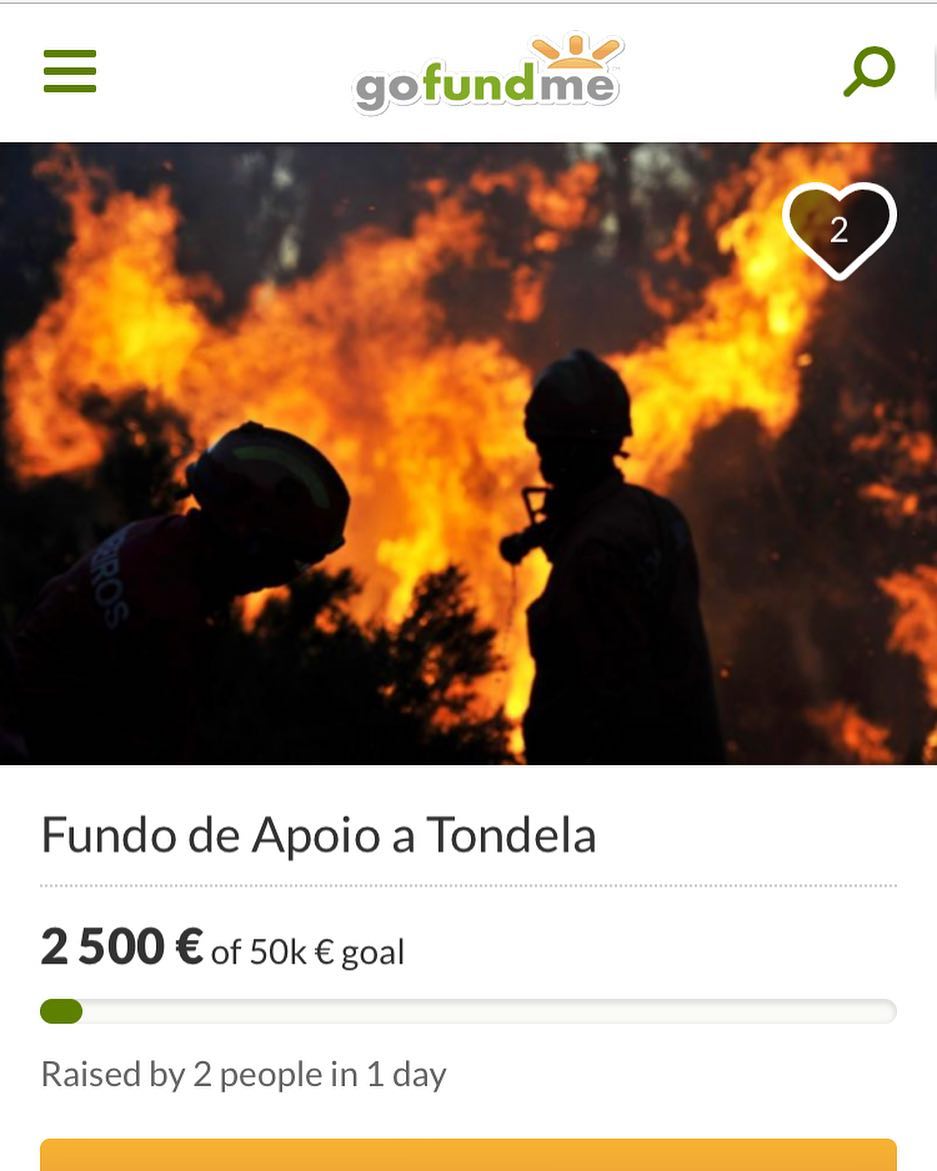
Task: Click the empty gray portion of progress bar
Action: 489,1011
